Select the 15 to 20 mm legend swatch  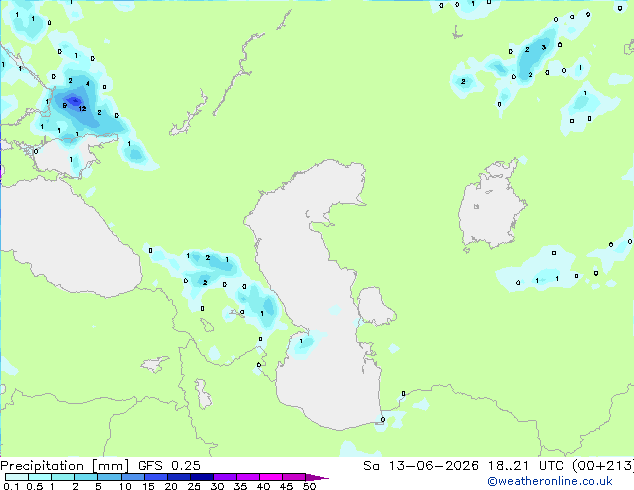click(156, 477)
